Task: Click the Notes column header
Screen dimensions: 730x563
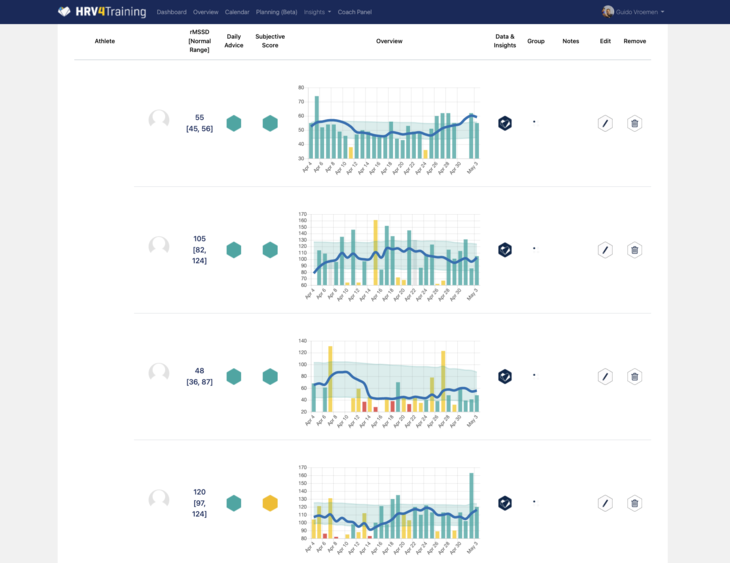Action: [x=571, y=41]
